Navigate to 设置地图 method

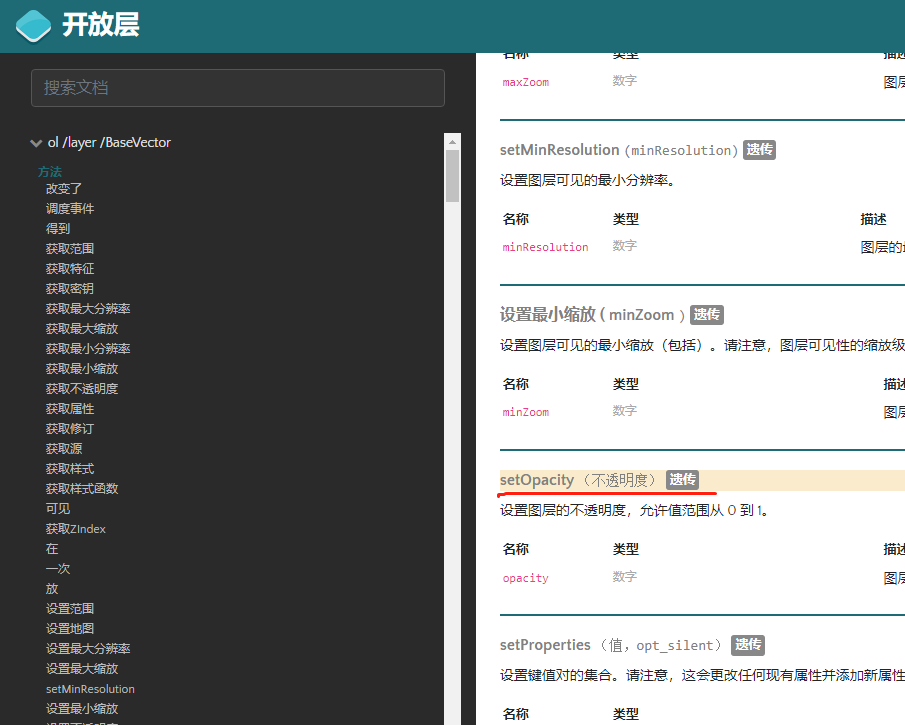[70, 629]
